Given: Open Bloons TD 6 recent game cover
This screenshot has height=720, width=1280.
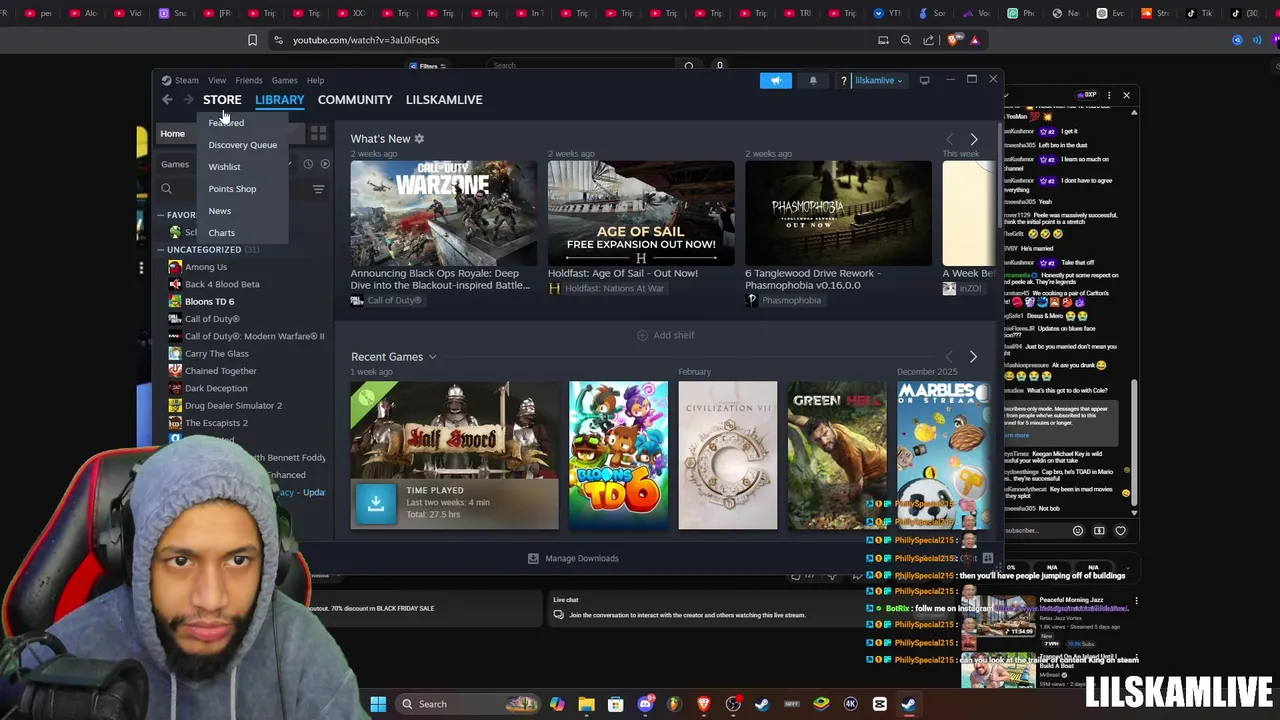Looking at the screenshot, I should tap(618, 455).
